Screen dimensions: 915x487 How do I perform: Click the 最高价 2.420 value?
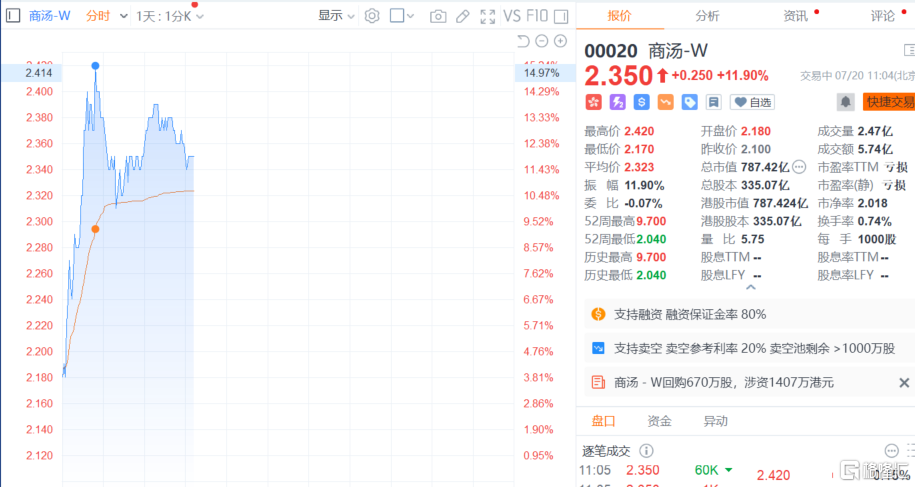pos(639,131)
